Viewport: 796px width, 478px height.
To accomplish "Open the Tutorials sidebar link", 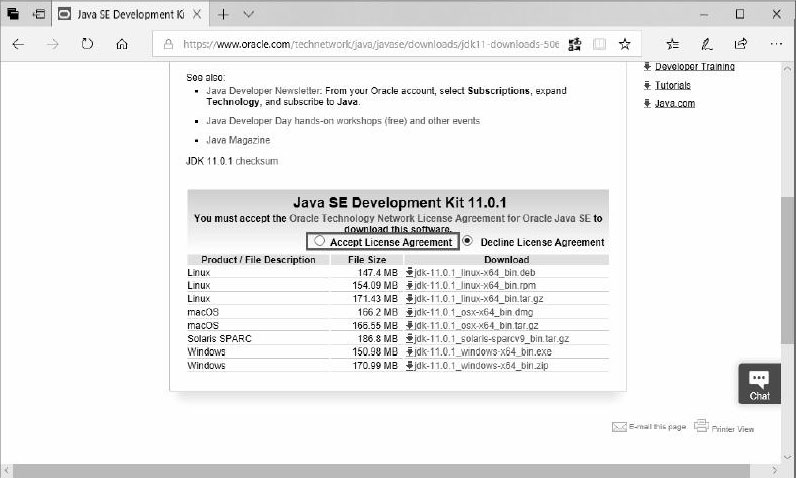I will point(673,85).
